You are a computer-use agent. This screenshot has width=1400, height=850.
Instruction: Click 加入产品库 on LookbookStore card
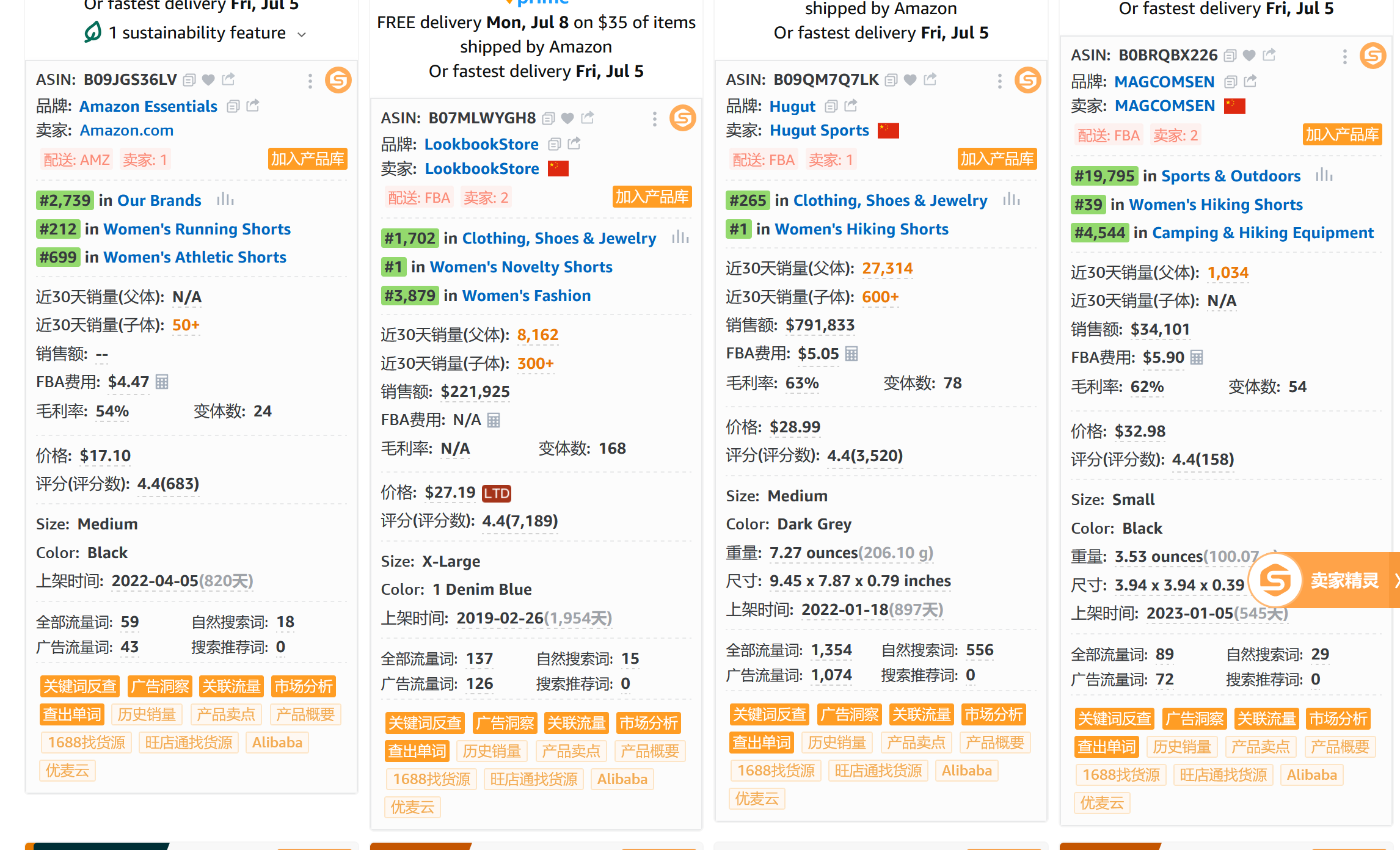pos(652,197)
